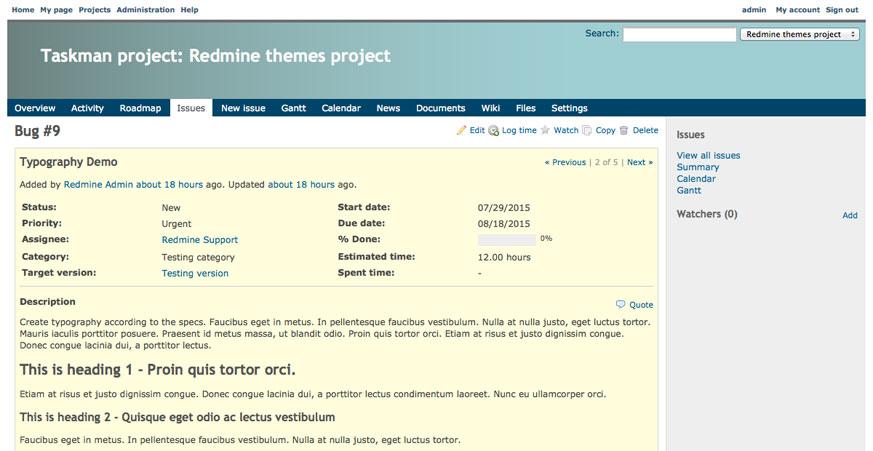Image resolution: width=873 pixels, height=451 pixels.
Task: Open the Wiki tab
Action: coord(491,108)
